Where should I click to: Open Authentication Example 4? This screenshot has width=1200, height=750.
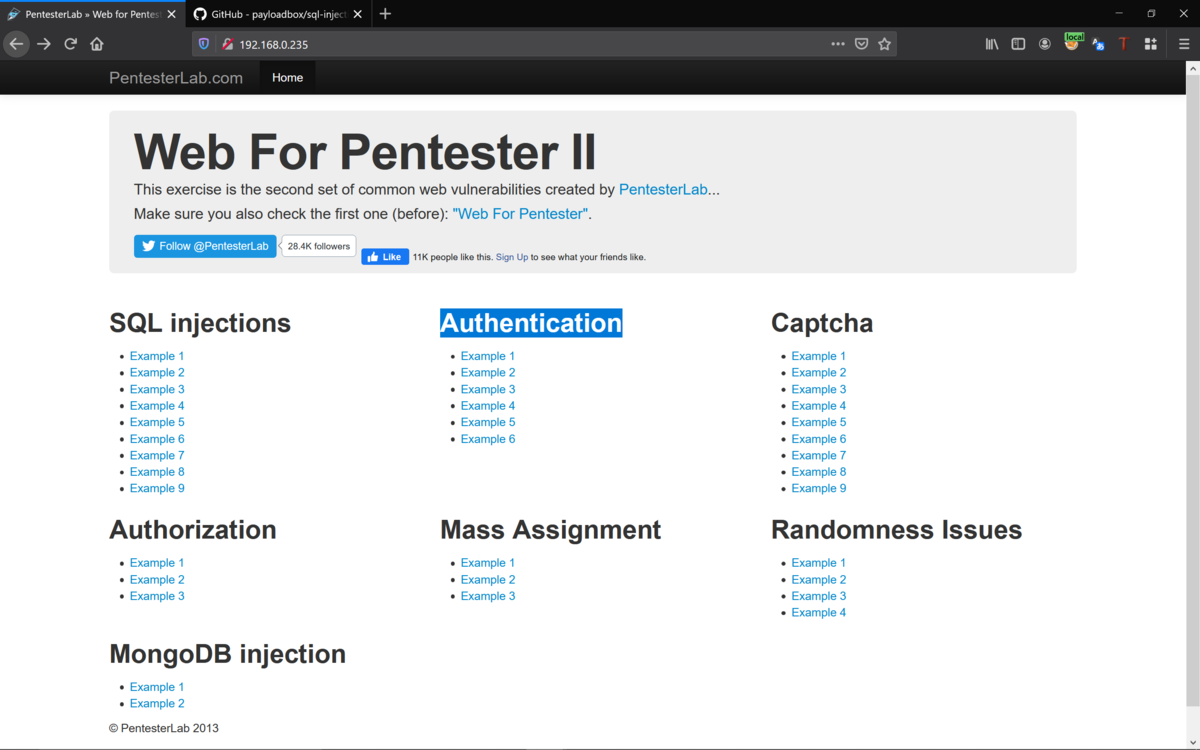(x=488, y=405)
